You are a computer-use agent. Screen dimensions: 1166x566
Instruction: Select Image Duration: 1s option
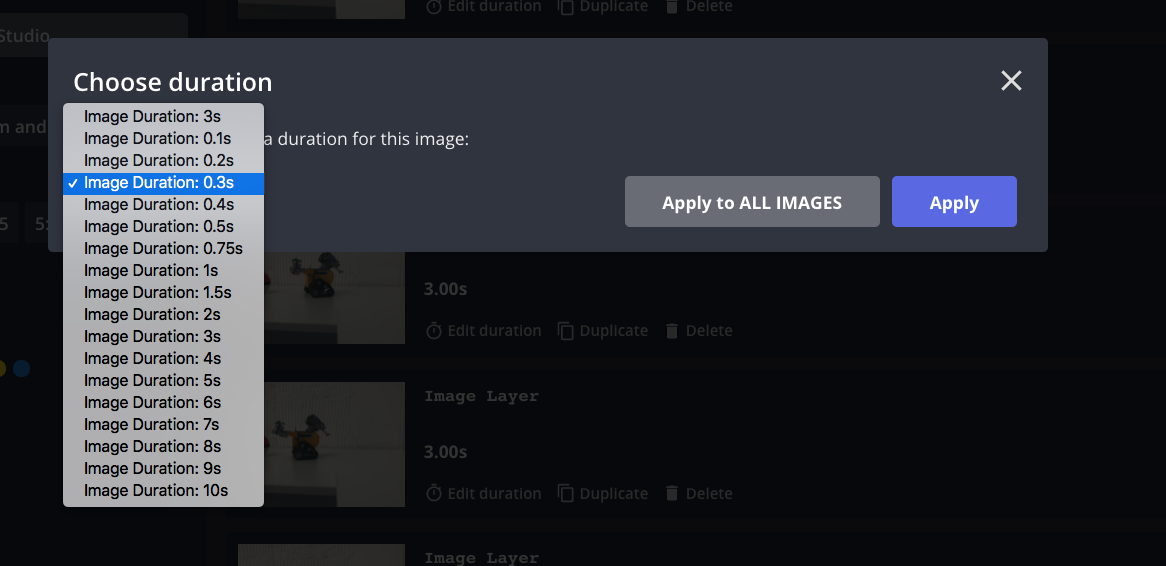(164, 271)
